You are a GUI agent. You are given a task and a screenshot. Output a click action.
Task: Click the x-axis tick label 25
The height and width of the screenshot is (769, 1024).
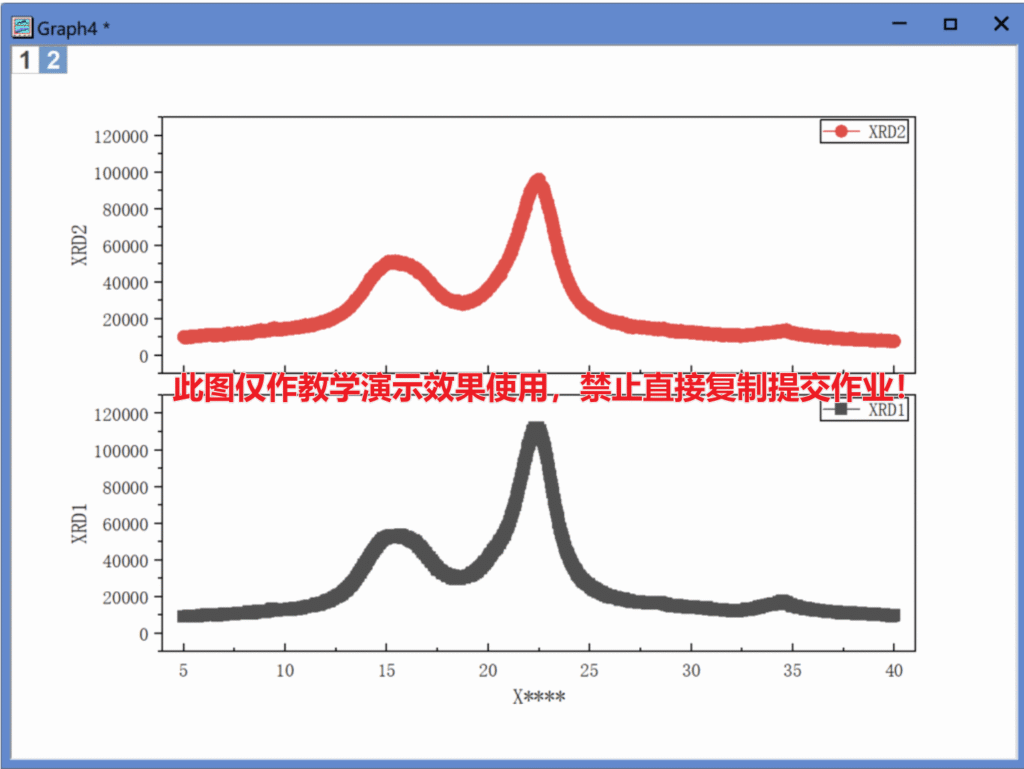589,671
